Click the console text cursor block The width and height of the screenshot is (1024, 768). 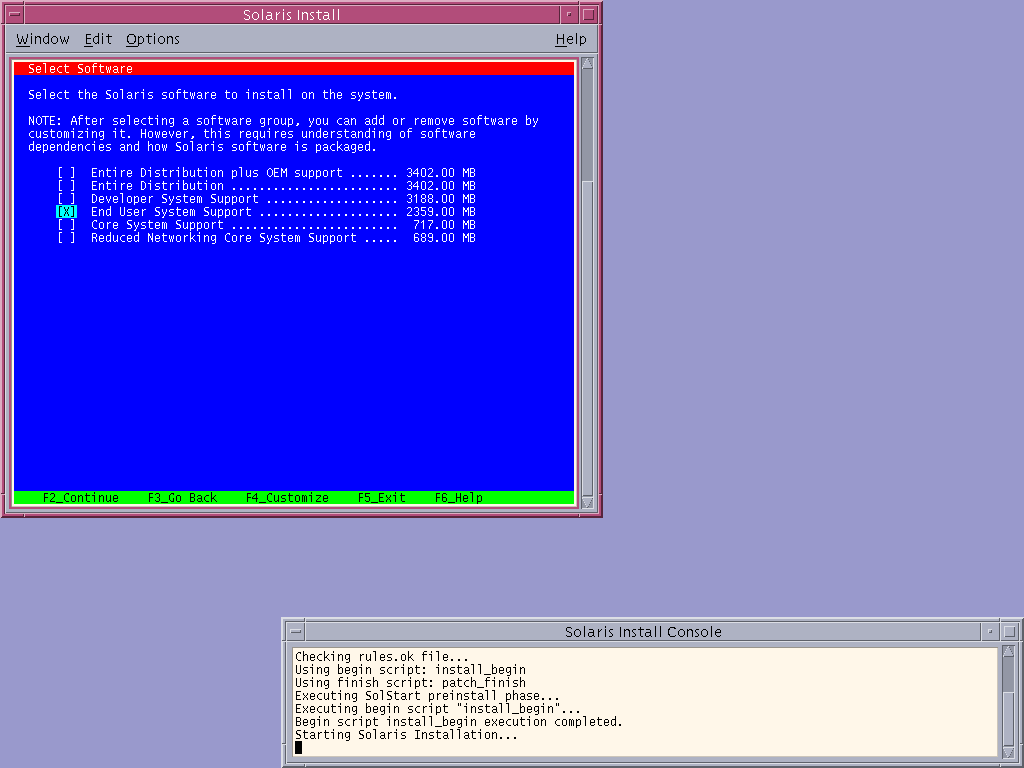(298, 747)
